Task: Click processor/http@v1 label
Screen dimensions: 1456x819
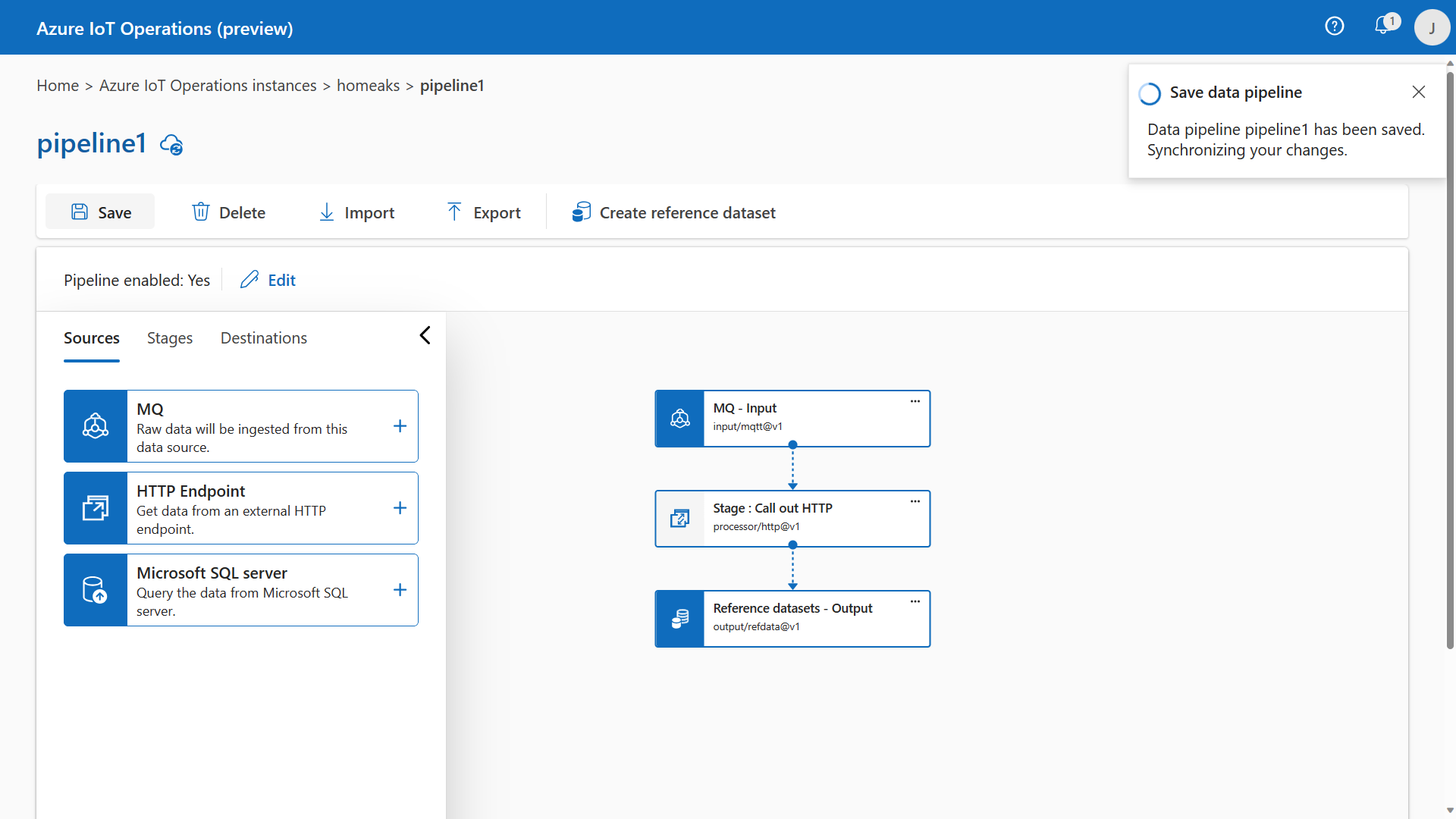Action: coord(756,527)
